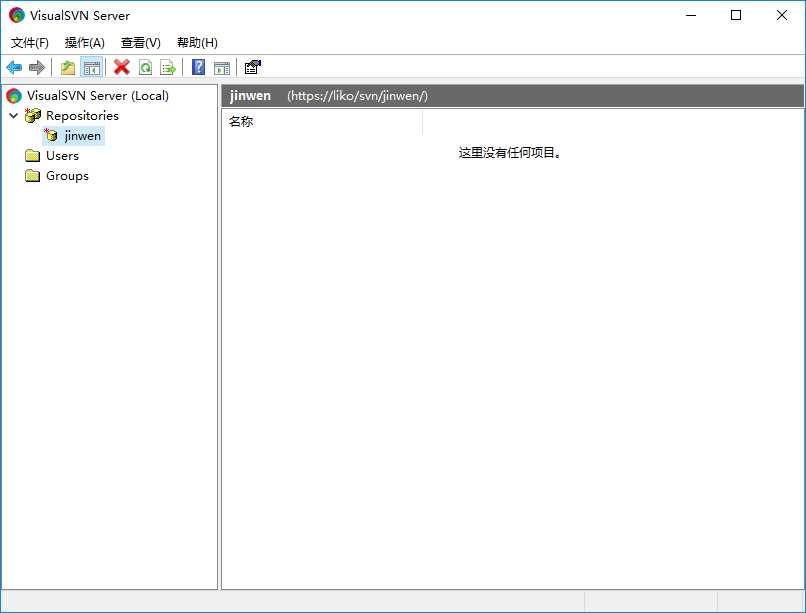Delete the repository with the red X icon
Screen dimensions: 806x613
coord(122,67)
